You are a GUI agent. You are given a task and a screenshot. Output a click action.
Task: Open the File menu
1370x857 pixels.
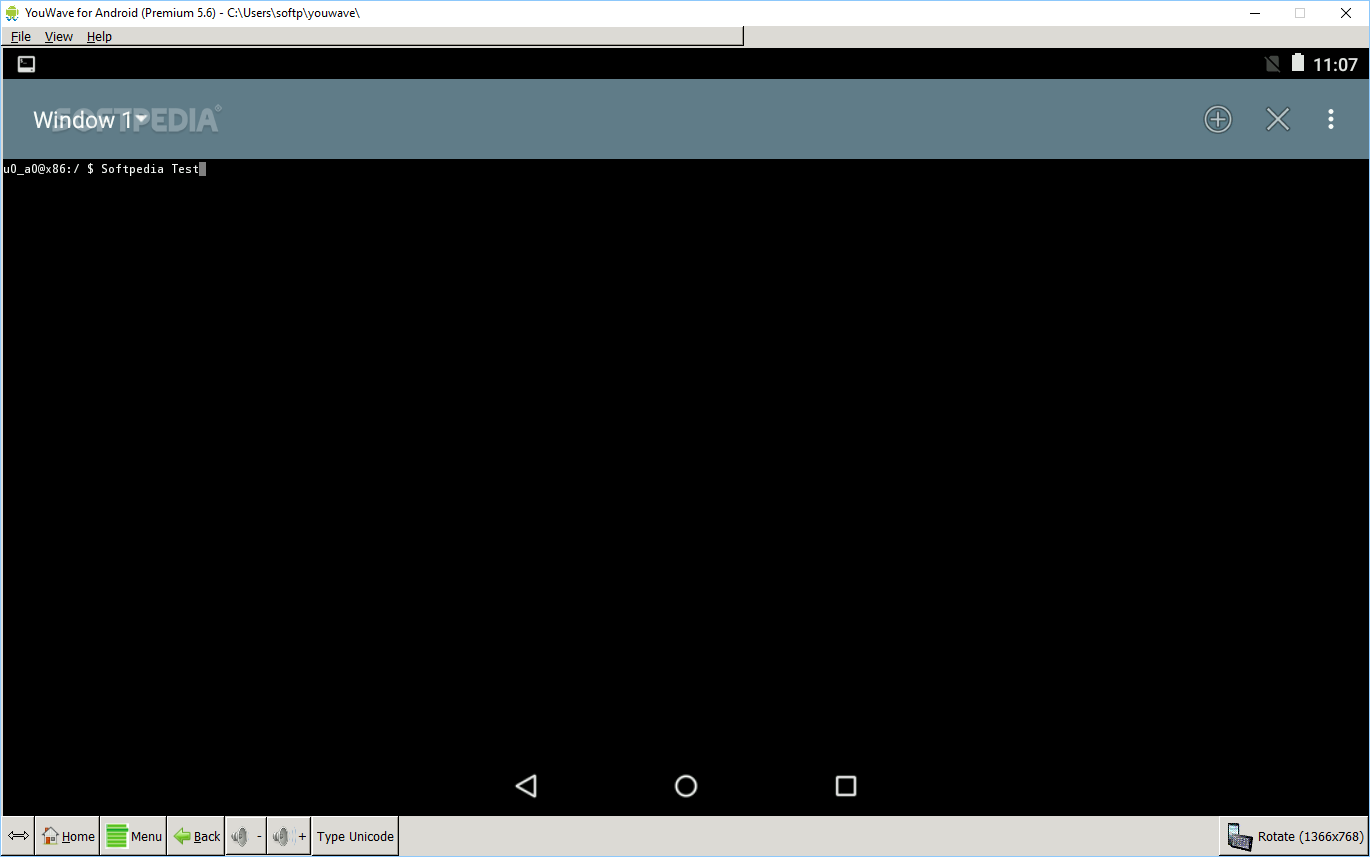(x=21, y=36)
